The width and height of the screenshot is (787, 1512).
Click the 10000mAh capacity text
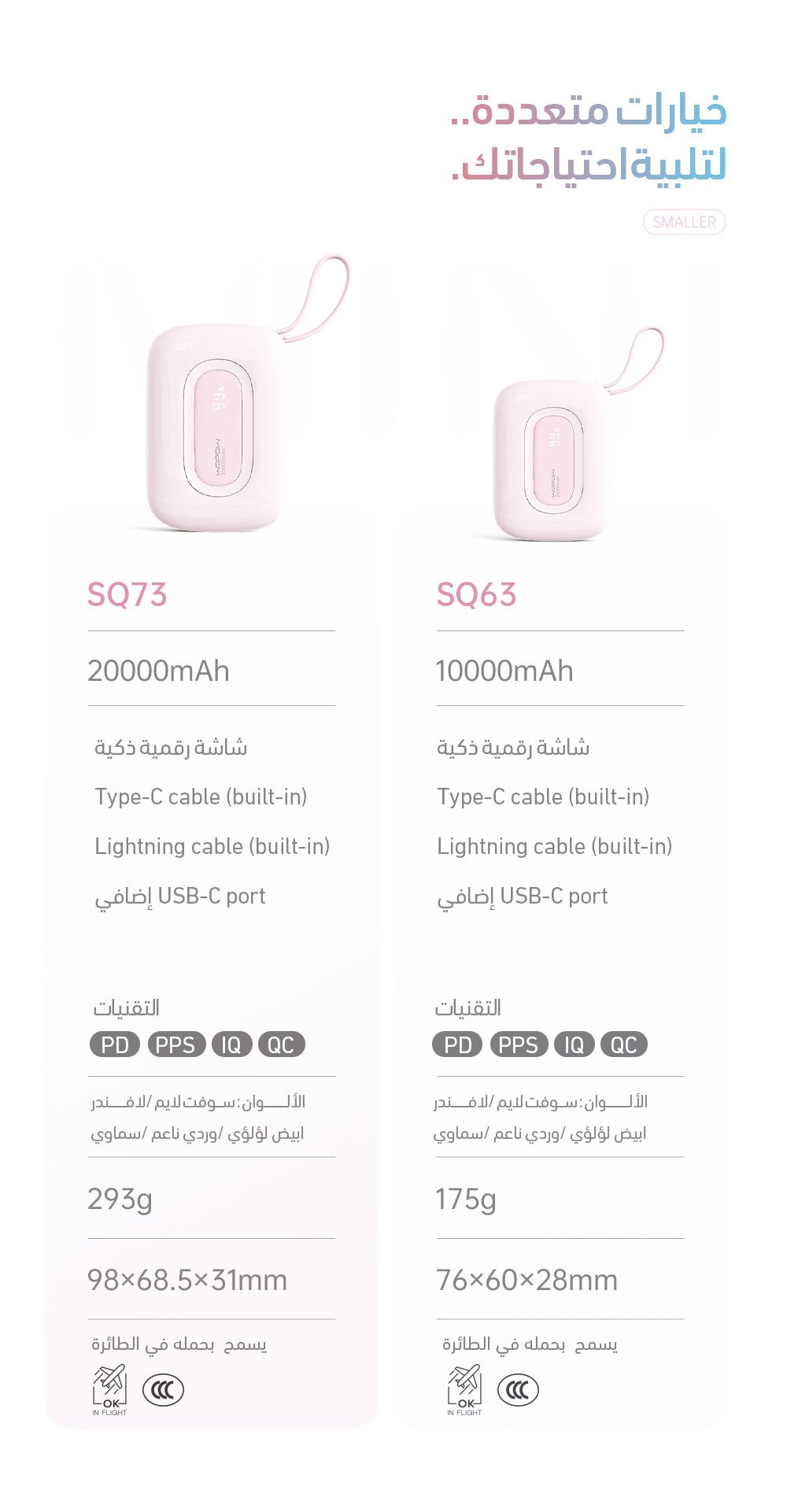click(504, 671)
